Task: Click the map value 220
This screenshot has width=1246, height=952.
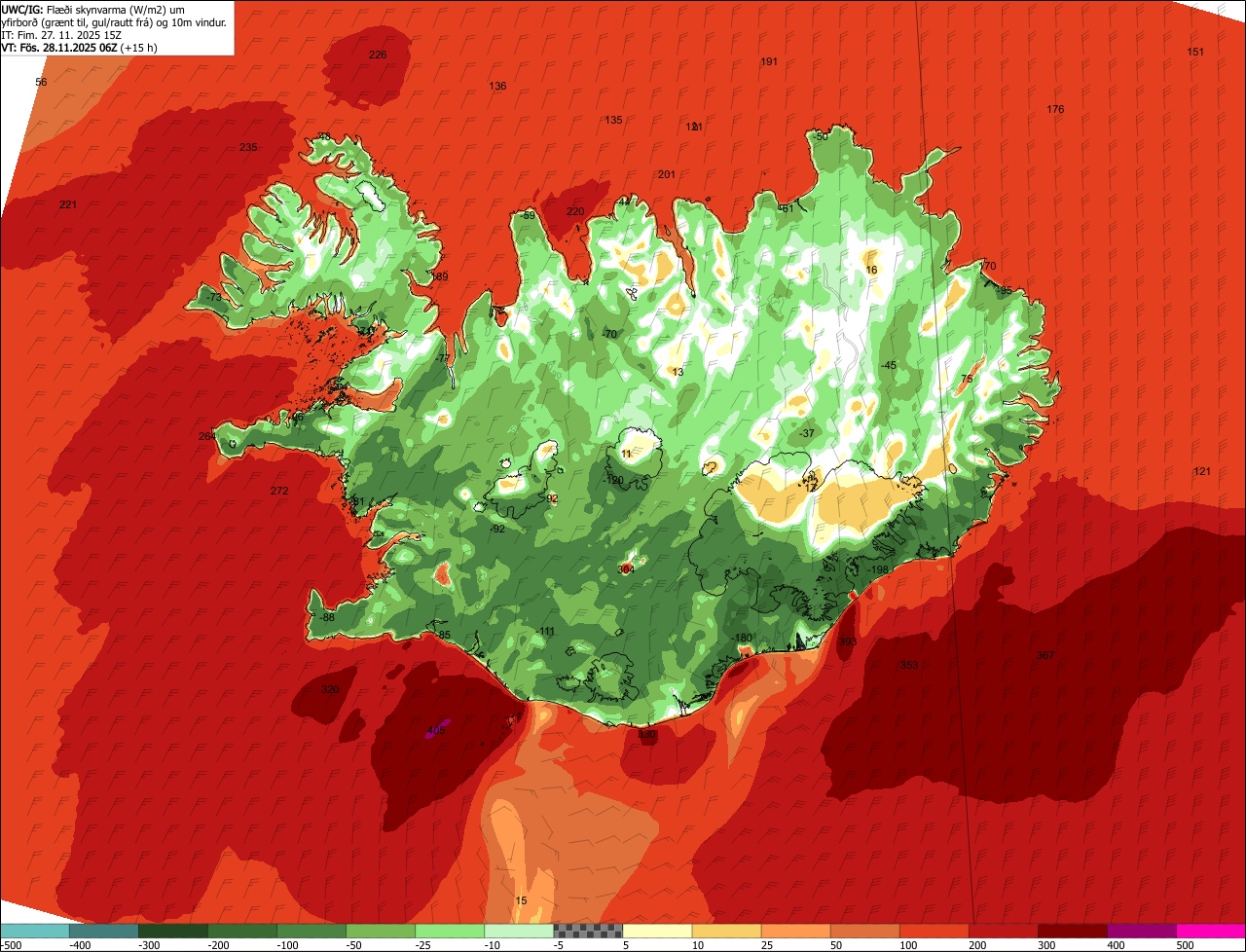Action: click(575, 211)
